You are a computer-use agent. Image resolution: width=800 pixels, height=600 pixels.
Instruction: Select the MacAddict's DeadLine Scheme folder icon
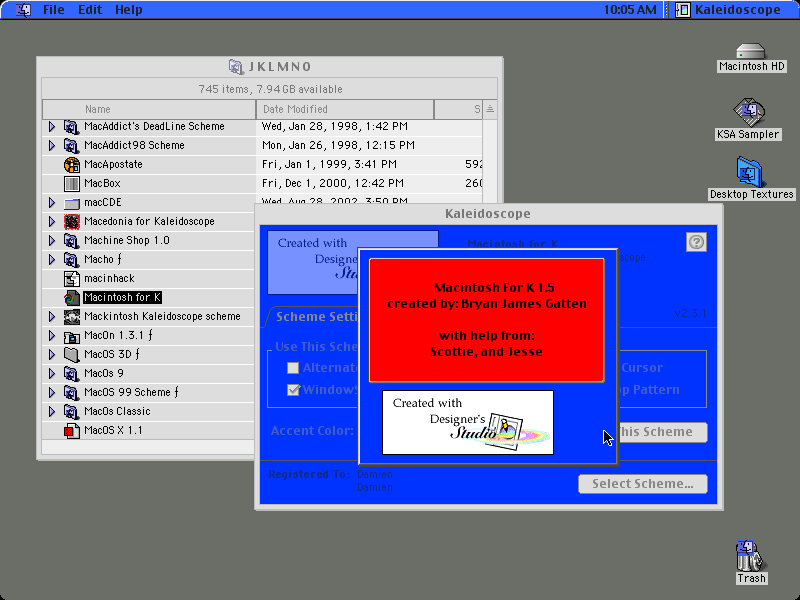pyautogui.click(x=71, y=127)
